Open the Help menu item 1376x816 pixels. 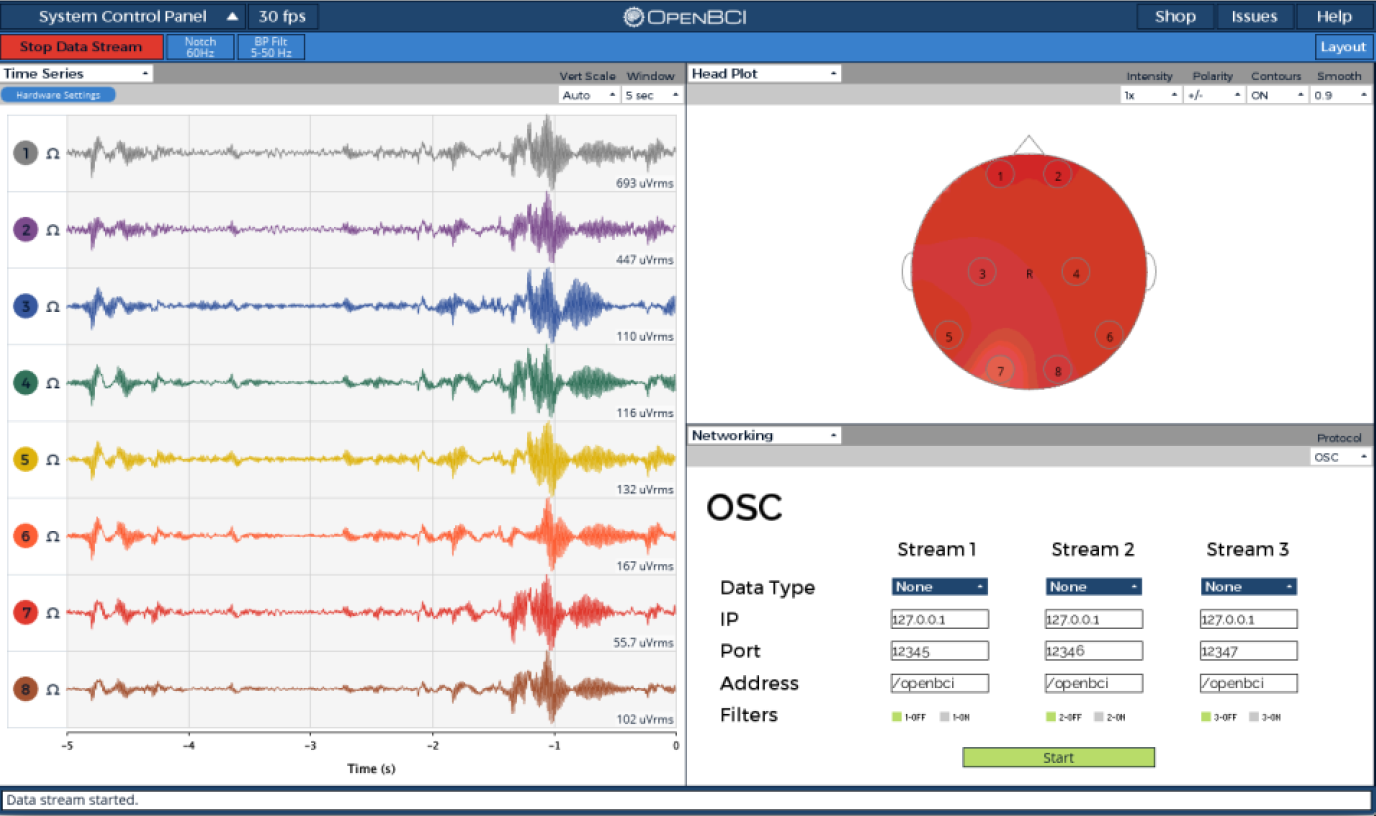pos(1334,16)
